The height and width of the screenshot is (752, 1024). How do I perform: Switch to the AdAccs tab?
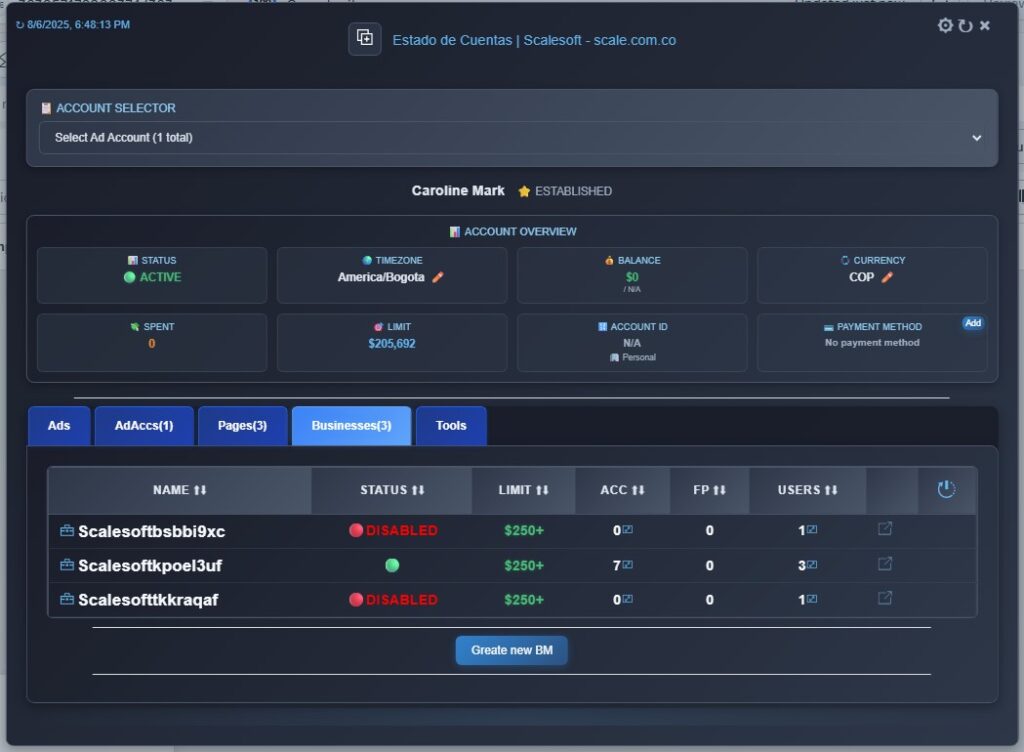pos(144,425)
